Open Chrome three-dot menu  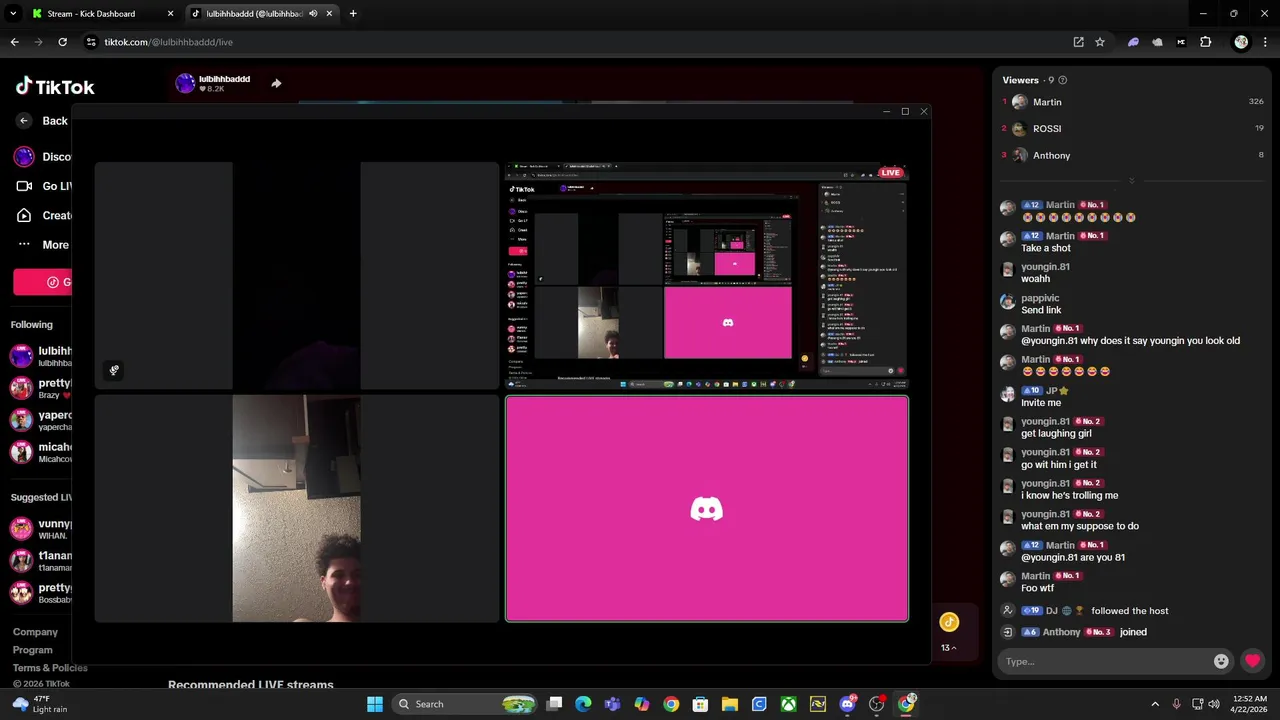(1265, 42)
